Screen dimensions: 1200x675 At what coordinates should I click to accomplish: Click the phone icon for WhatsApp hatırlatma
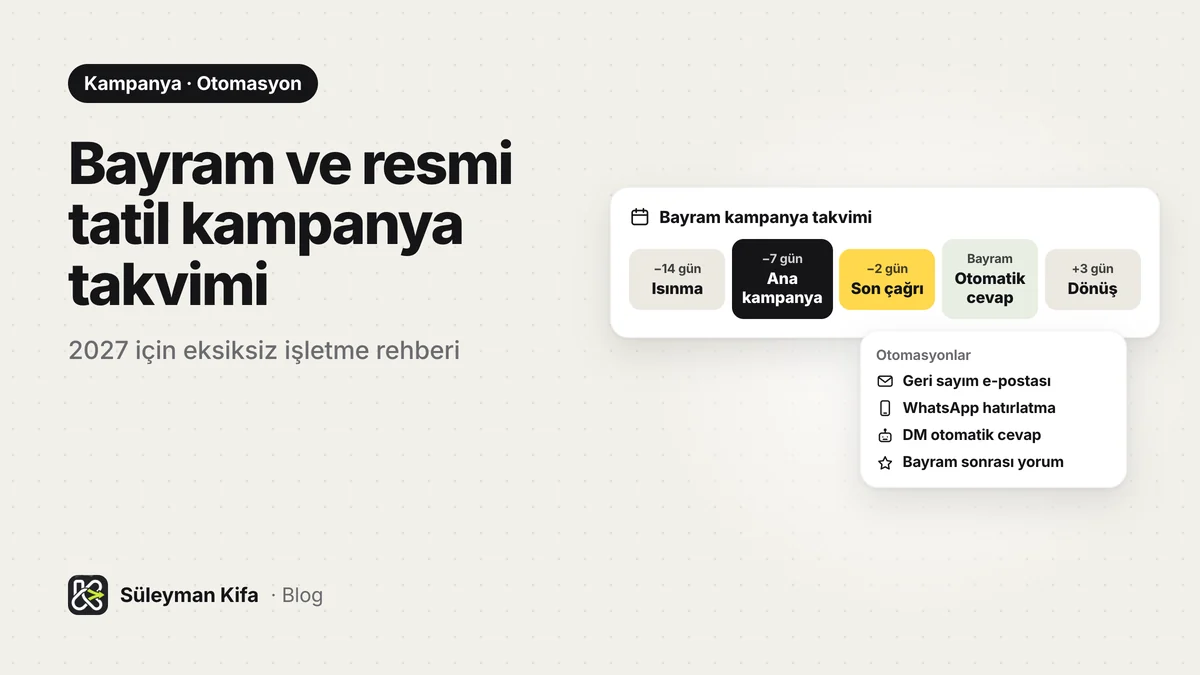pos(885,408)
